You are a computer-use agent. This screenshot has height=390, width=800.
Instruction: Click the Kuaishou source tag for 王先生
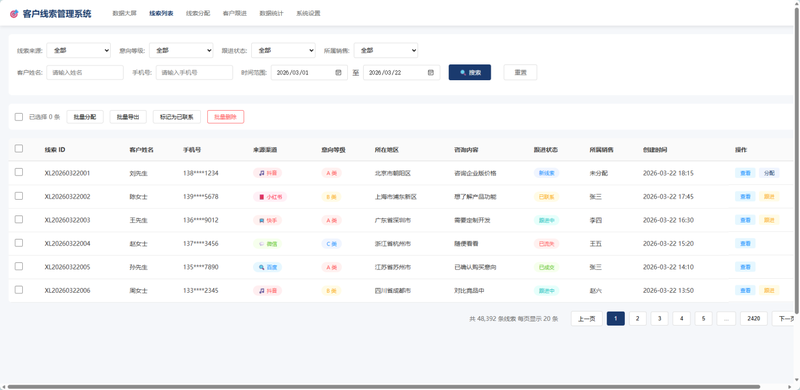pyautogui.click(x=267, y=220)
